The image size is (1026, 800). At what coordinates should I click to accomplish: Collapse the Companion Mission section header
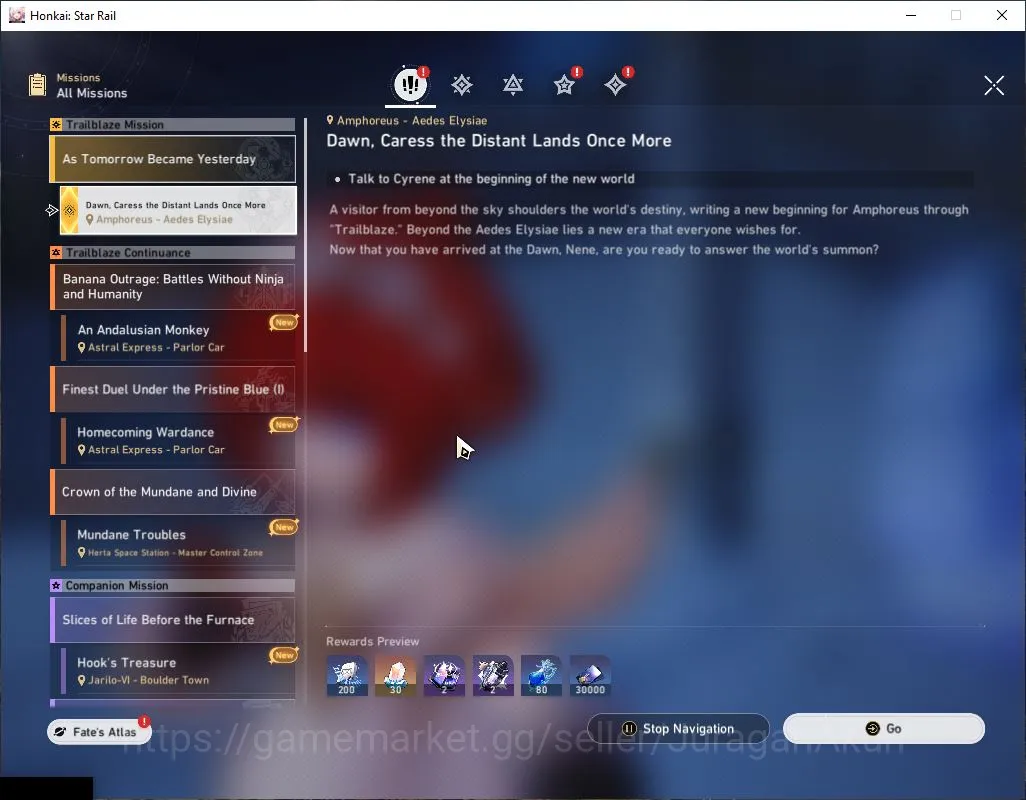pos(173,585)
